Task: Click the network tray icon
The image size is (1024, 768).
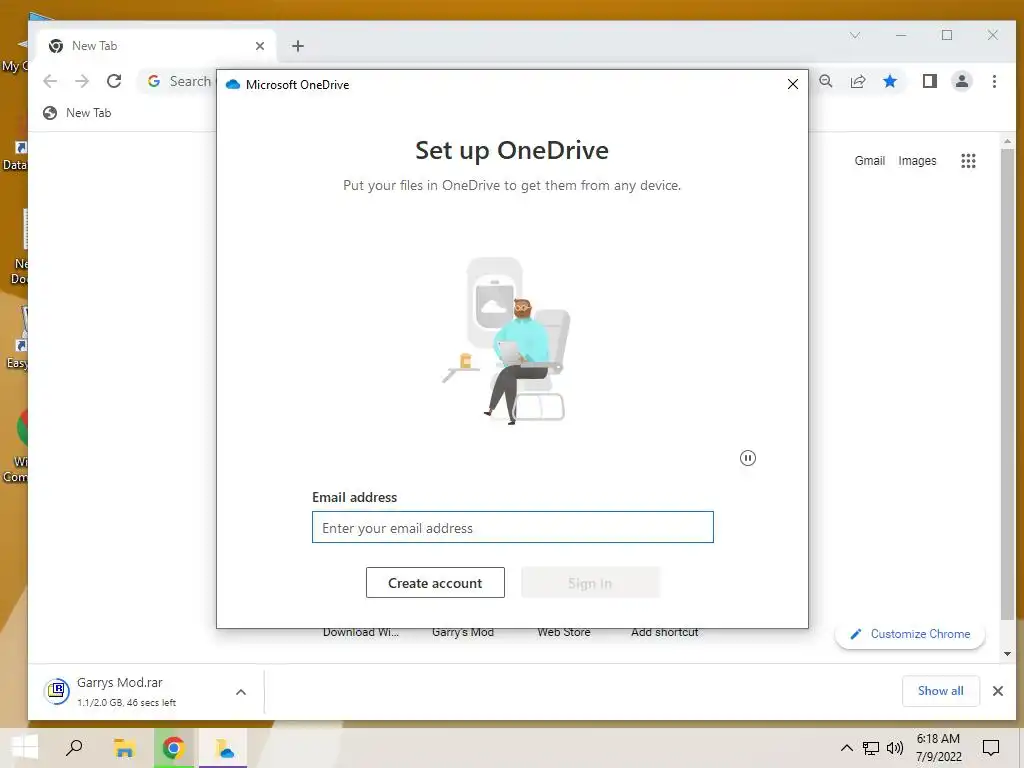Action: click(871, 748)
